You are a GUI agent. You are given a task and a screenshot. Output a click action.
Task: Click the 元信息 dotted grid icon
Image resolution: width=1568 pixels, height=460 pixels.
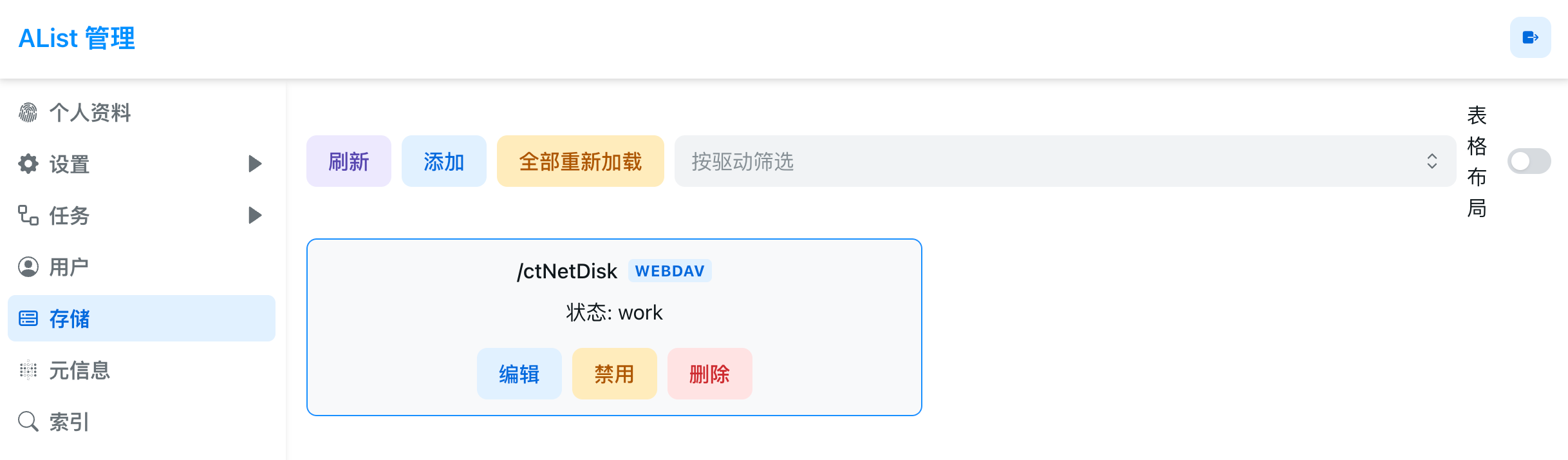[28, 370]
